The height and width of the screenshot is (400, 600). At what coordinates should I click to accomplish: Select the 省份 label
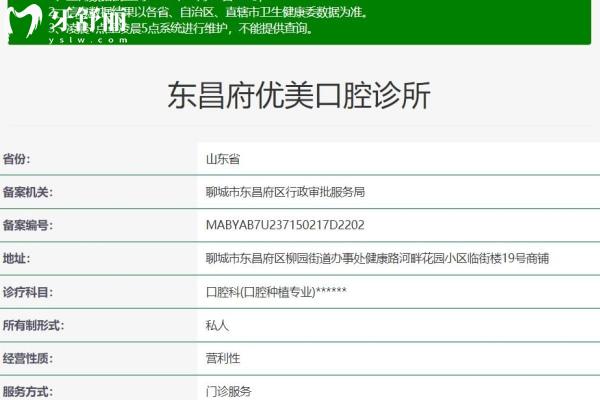tap(16, 159)
